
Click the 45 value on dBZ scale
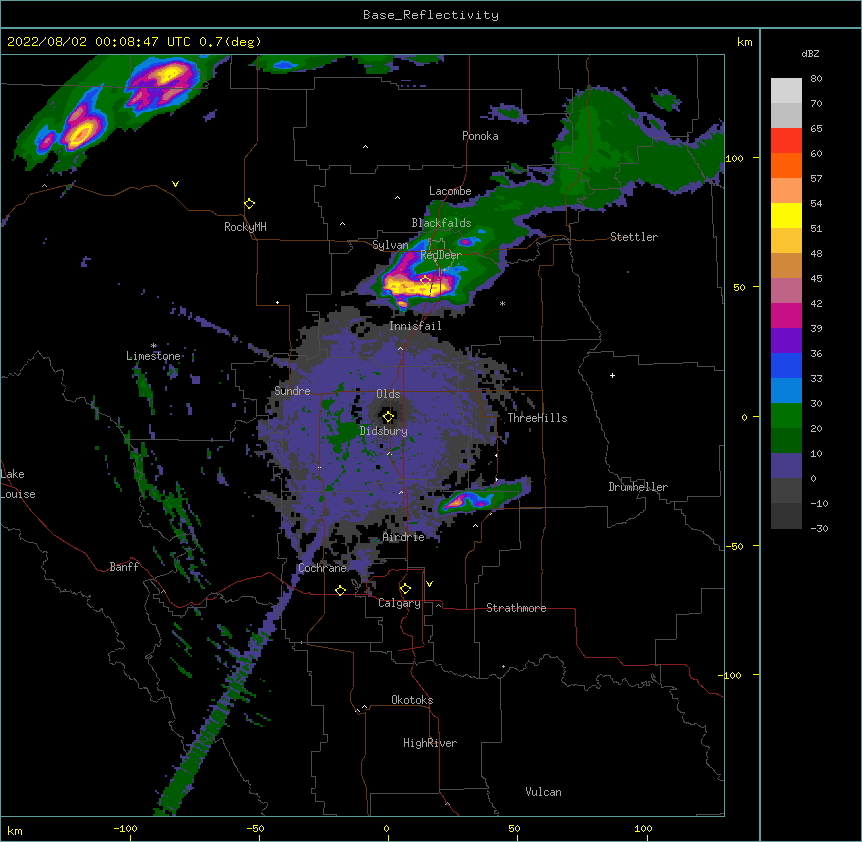(816, 279)
